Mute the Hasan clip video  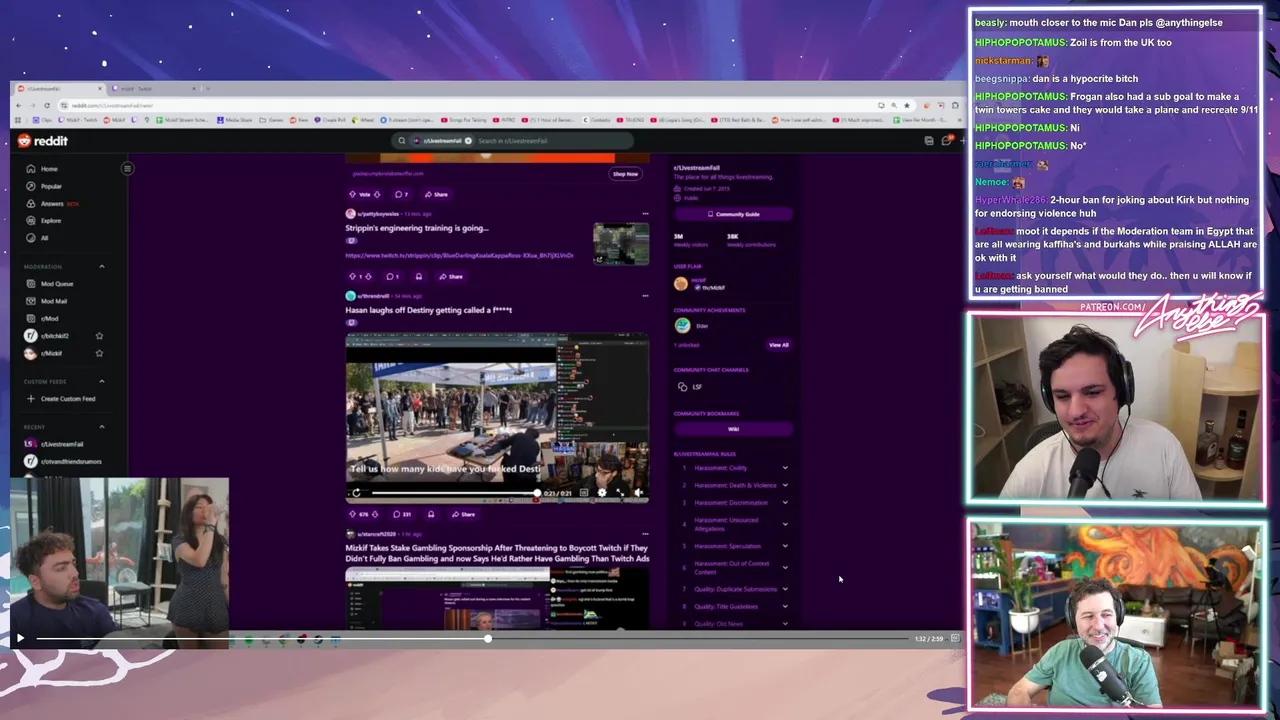pos(638,492)
